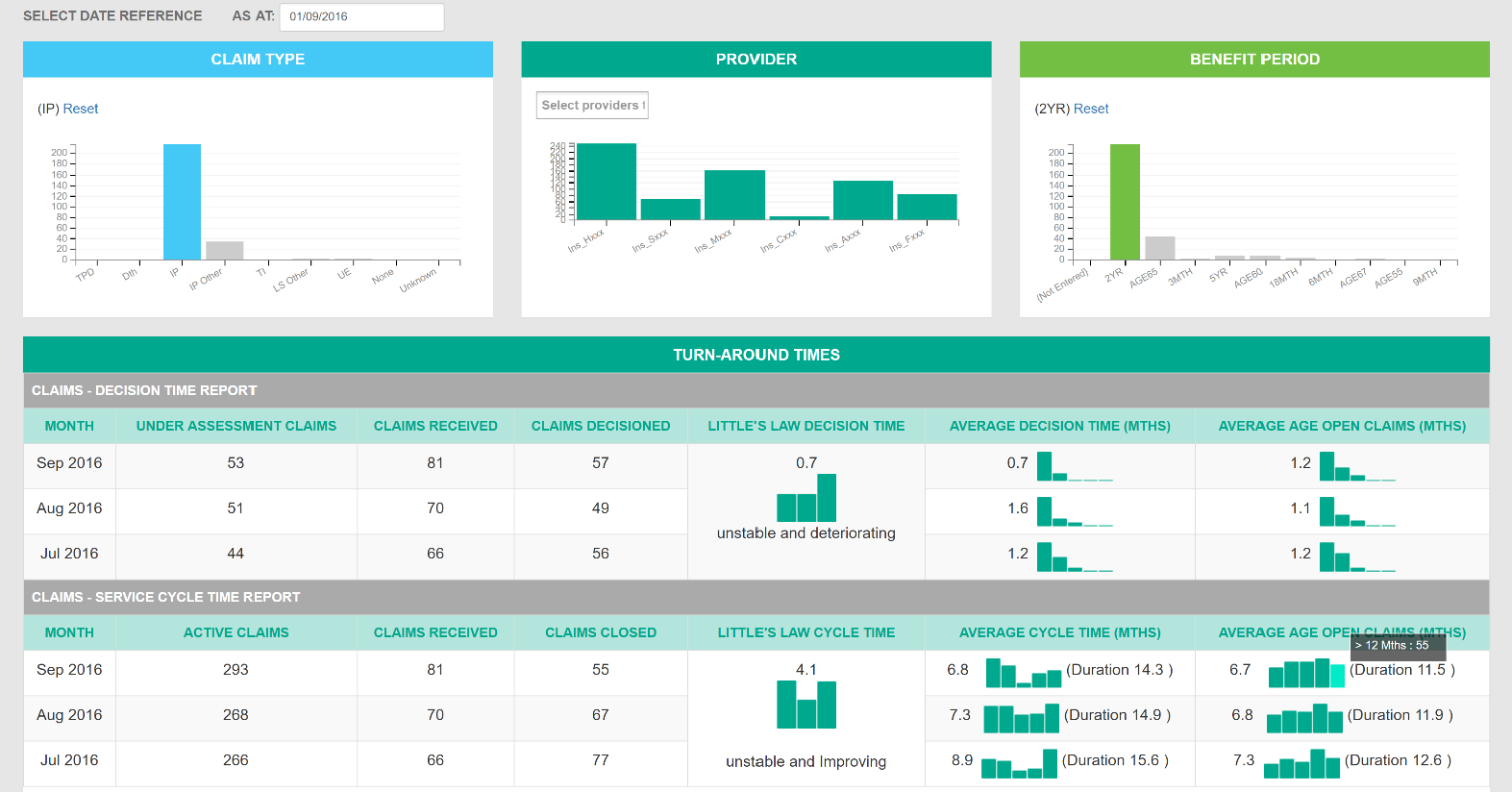The image size is (1512, 792).
Task: Click the AS AT date input field
Action: click(x=361, y=17)
